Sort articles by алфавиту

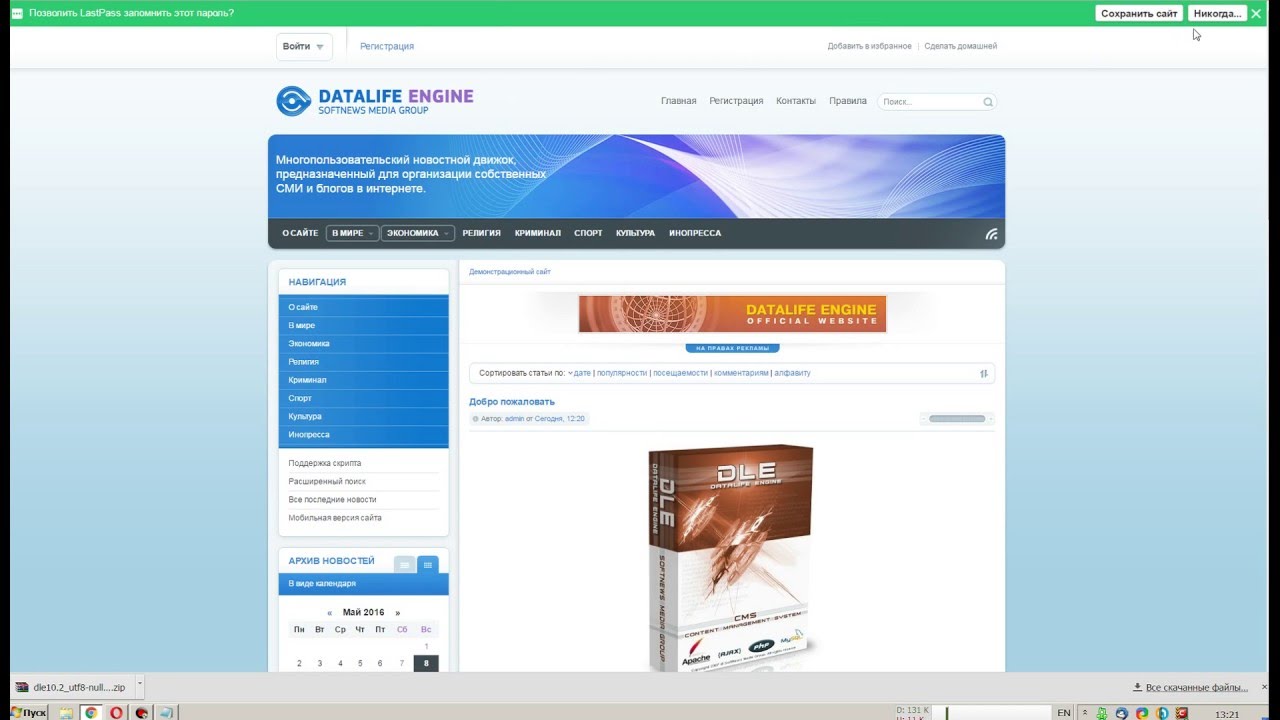792,373
